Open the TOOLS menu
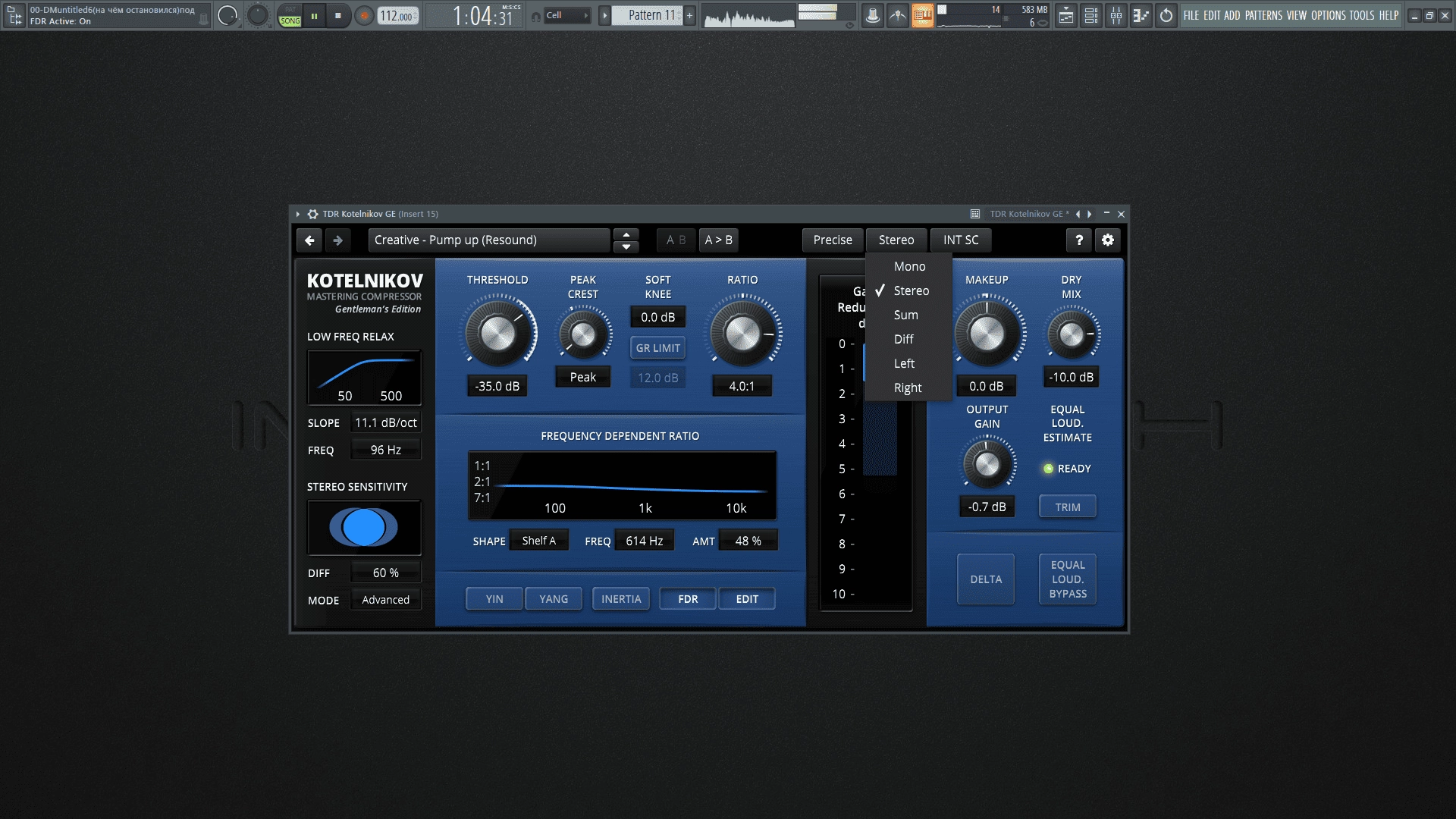This screenshot has height=819, width=1456. [1362, 15]
